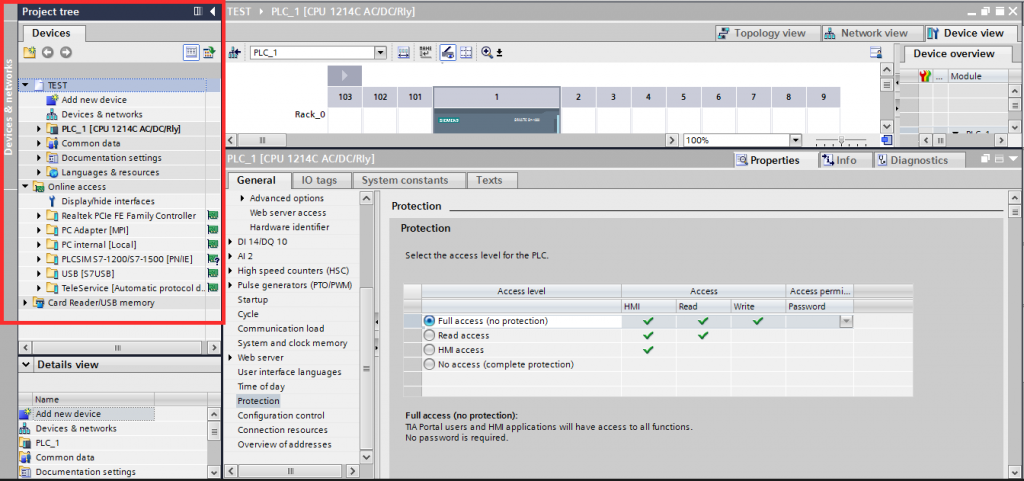This screenshot has width=1024, height=481.
Task: Expand Advanced options in properties navigation
Action: [242, 198]
